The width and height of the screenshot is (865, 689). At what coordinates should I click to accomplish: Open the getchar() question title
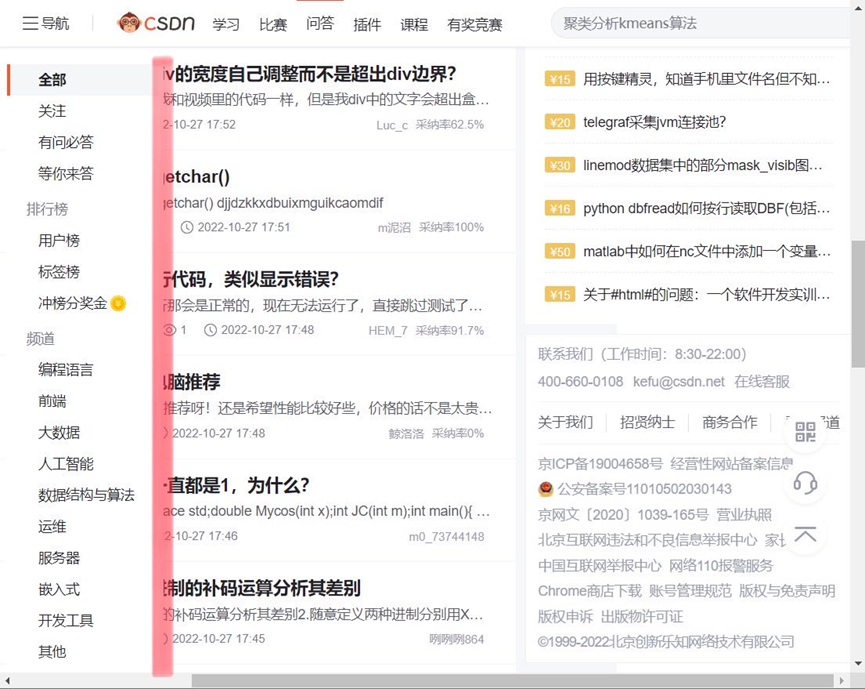tap(197, 177)
